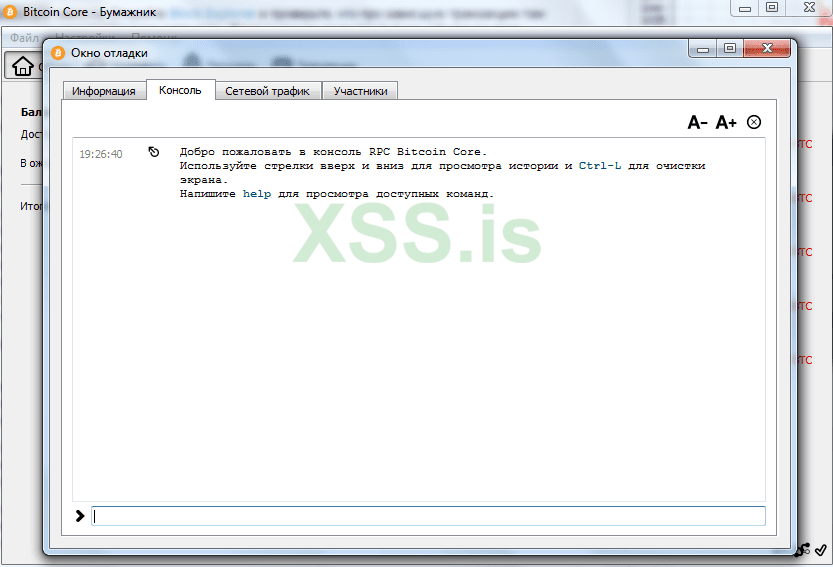This screenshot has width=833, height=567.
Task: Close the Окно отладки window
Action: tap(767, 48)
